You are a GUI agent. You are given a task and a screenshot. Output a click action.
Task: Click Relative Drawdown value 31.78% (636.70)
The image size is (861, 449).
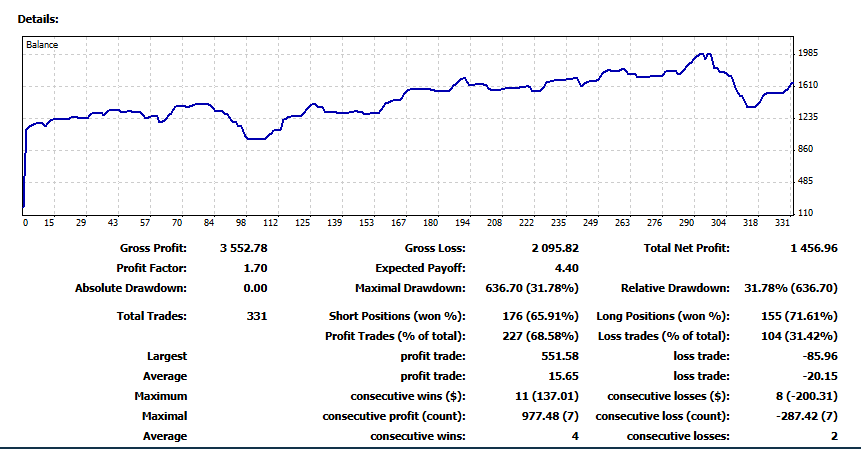tap(791, 288)
